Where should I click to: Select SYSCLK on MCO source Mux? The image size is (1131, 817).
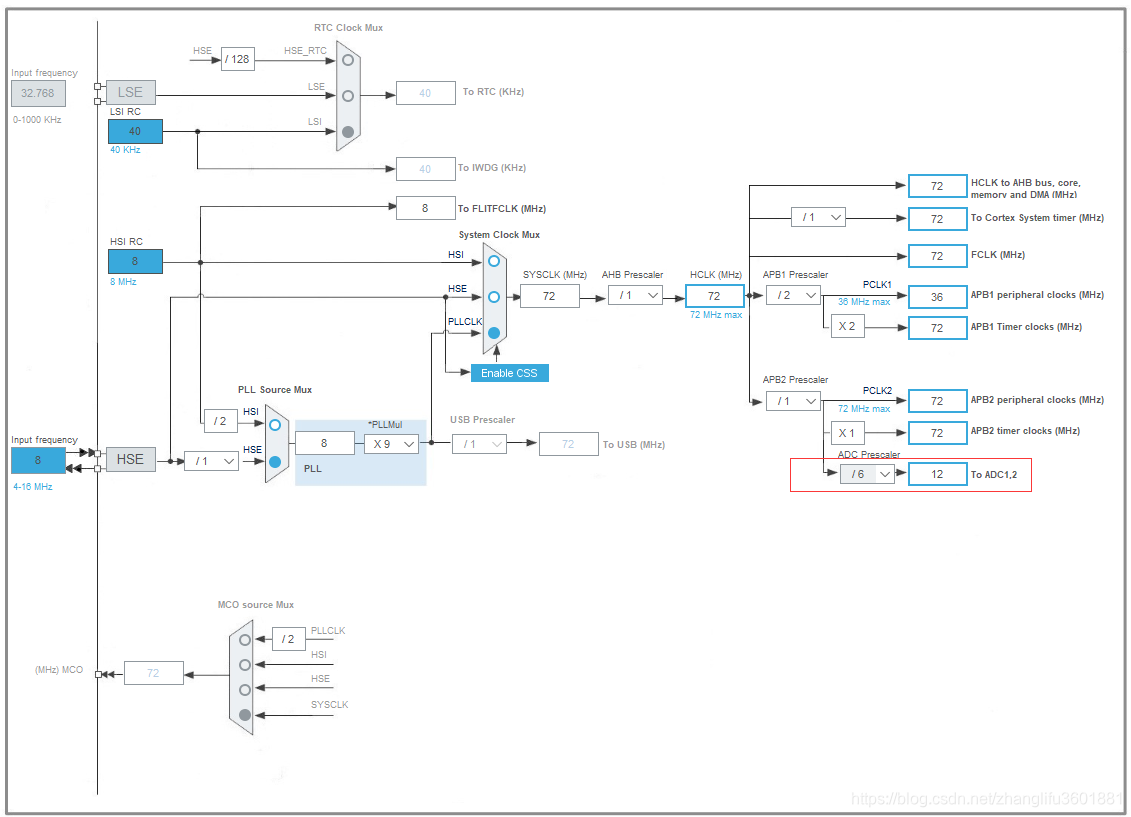(245, 715)
